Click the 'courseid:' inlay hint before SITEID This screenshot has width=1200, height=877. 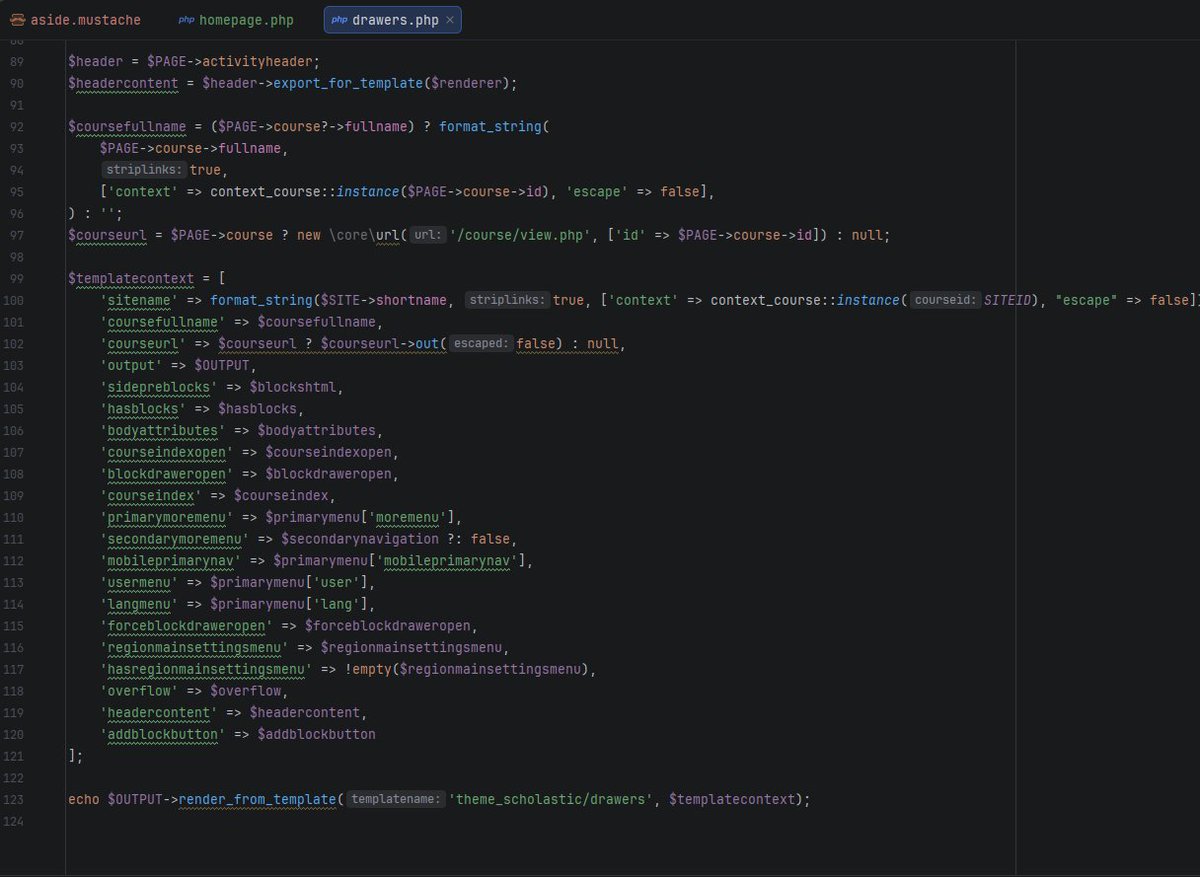coord(944,300)
